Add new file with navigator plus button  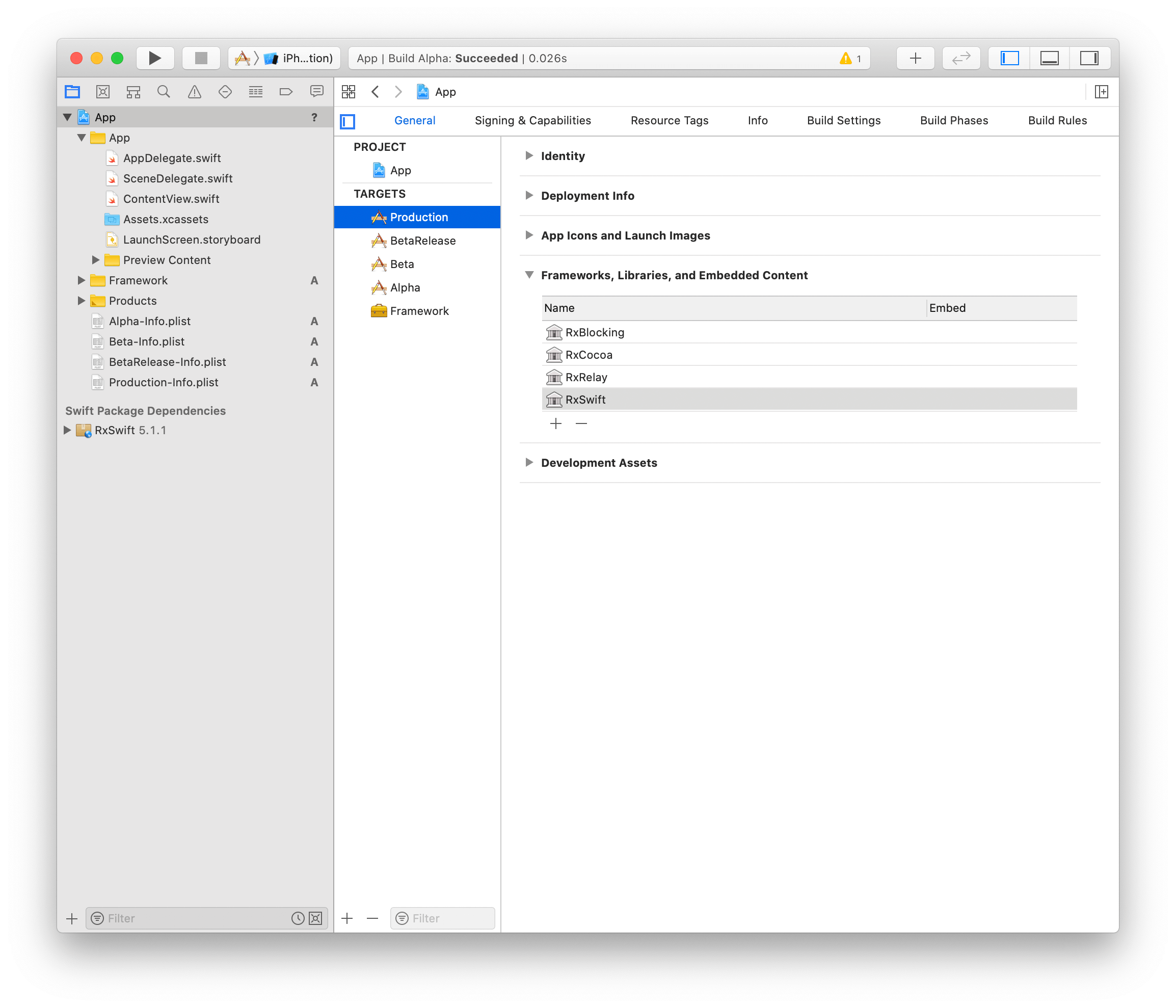[x=72, y=918]
